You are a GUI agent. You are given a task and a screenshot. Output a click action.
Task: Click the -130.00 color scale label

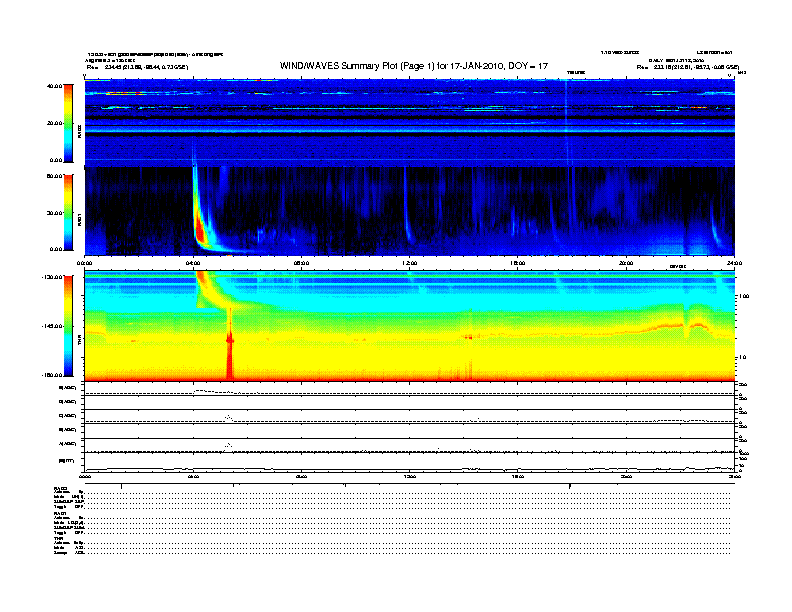(x=52, y=277)
